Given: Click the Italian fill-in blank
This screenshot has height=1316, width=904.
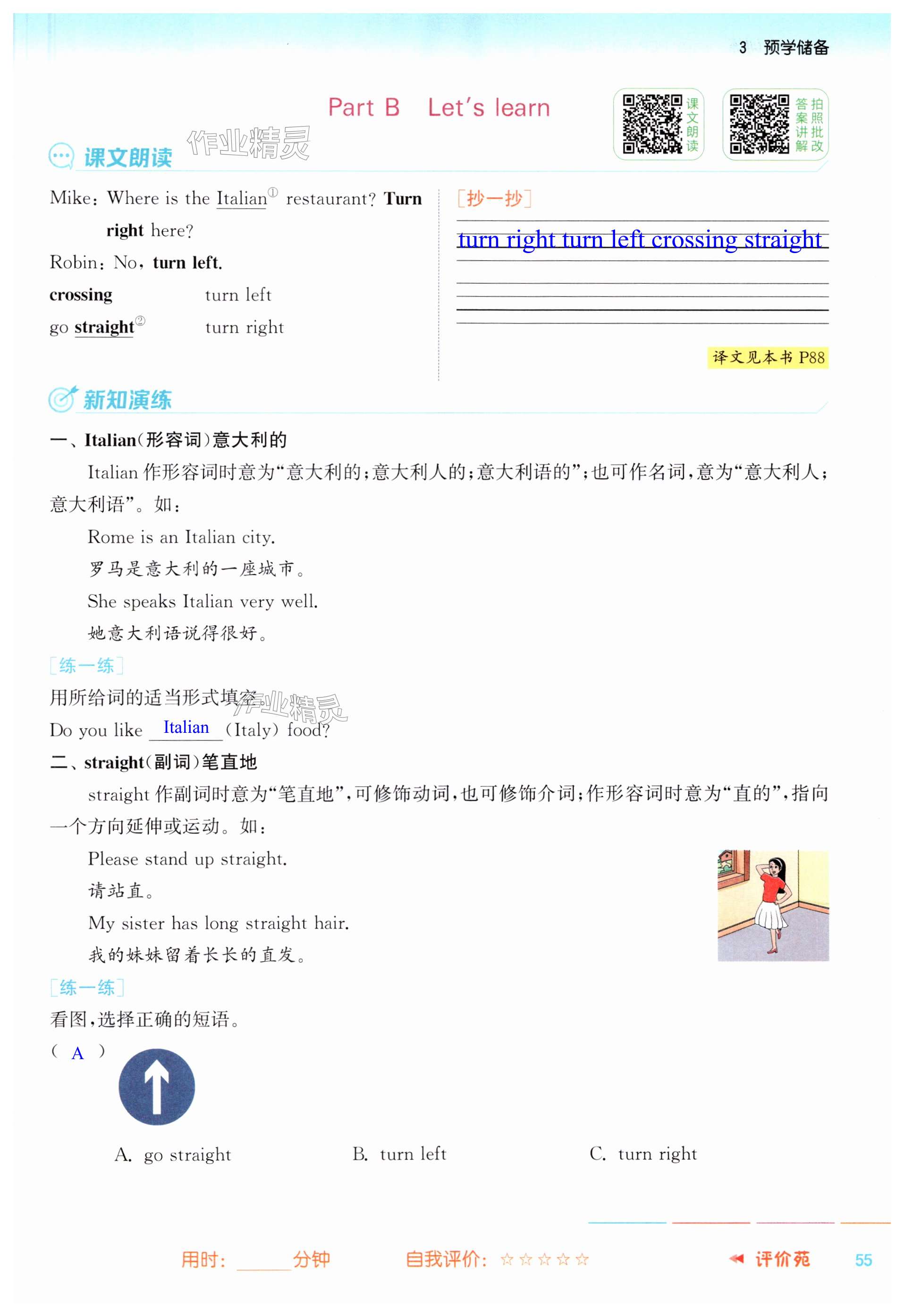Looking at the screenshot, I should (186, 729).
